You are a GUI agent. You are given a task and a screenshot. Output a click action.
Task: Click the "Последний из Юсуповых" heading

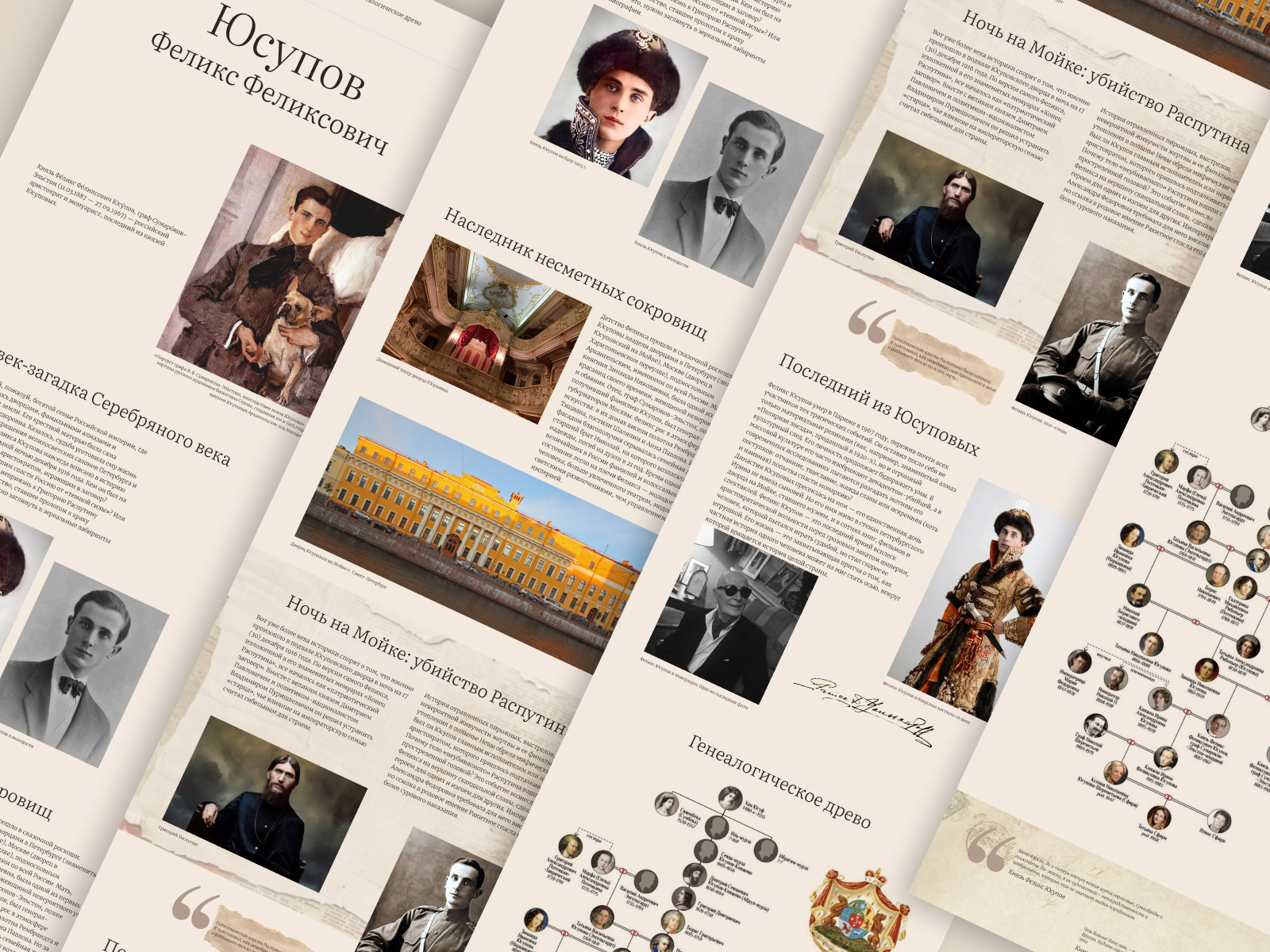click(x=879, y=404)
